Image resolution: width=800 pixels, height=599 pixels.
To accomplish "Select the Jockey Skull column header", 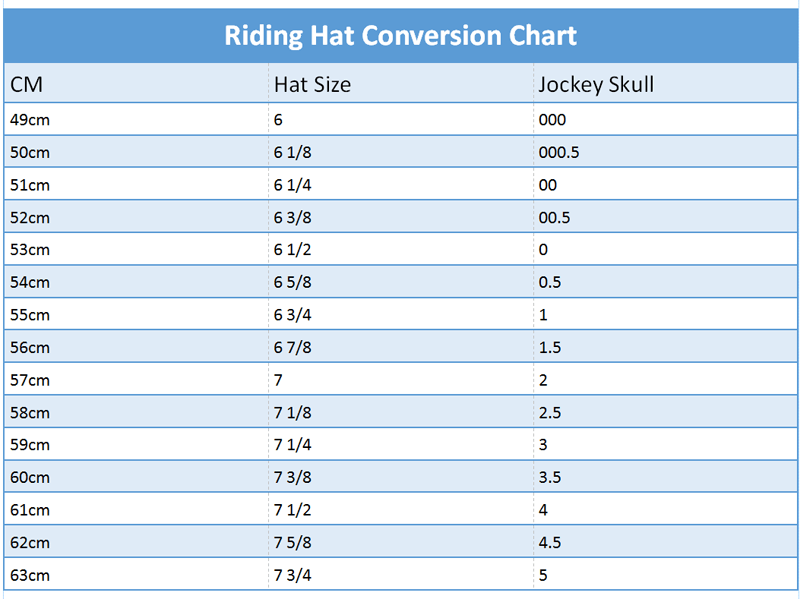I will click(x=595, y=85).
